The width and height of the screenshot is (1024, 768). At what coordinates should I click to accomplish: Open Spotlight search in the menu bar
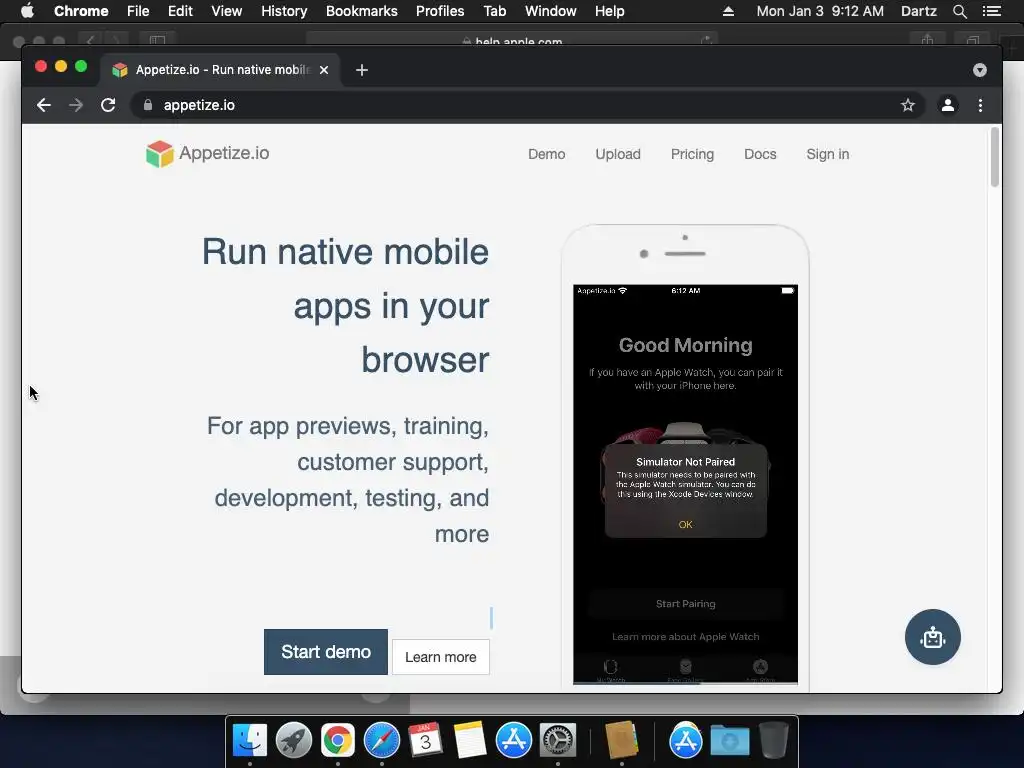click(959, 11)
